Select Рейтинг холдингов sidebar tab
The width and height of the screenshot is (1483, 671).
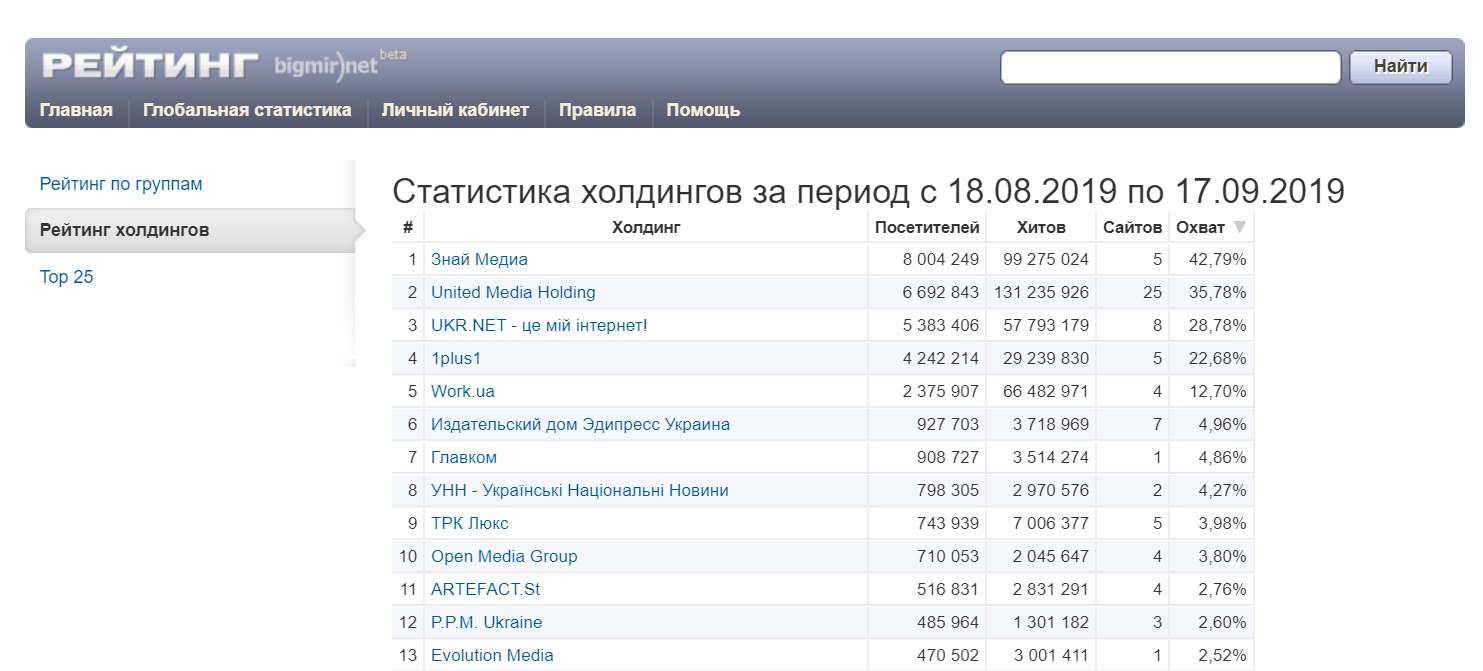point(190,230)
